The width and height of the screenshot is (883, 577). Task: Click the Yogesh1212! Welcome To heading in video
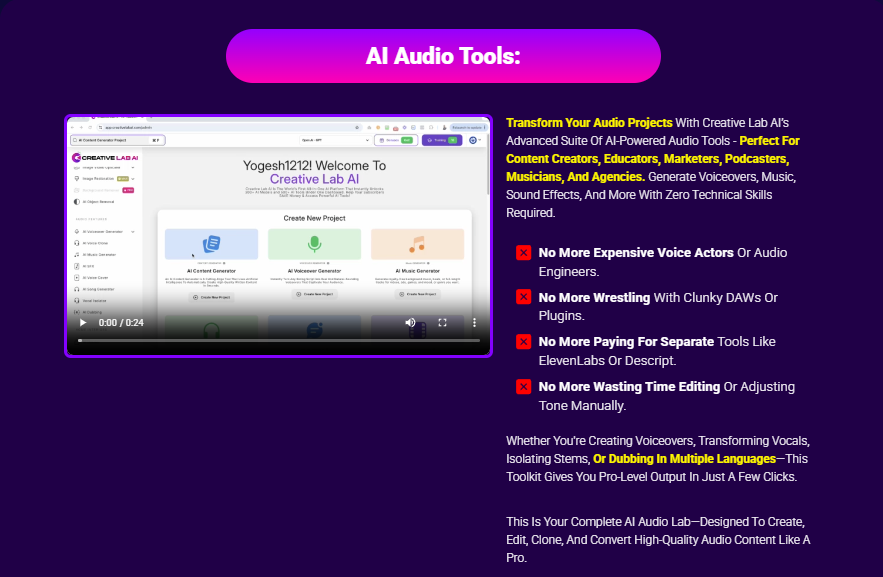(x=314, y=166)
